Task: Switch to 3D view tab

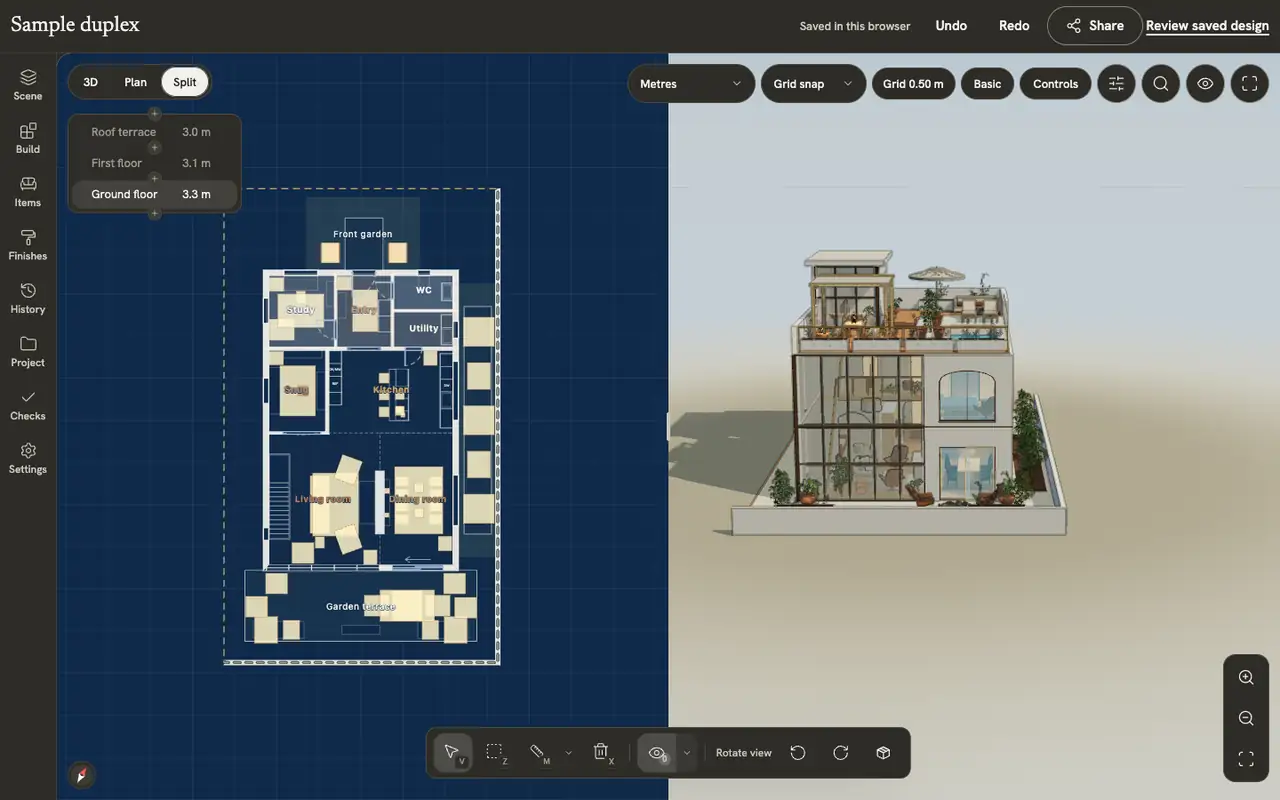Action: click(90, 82)
